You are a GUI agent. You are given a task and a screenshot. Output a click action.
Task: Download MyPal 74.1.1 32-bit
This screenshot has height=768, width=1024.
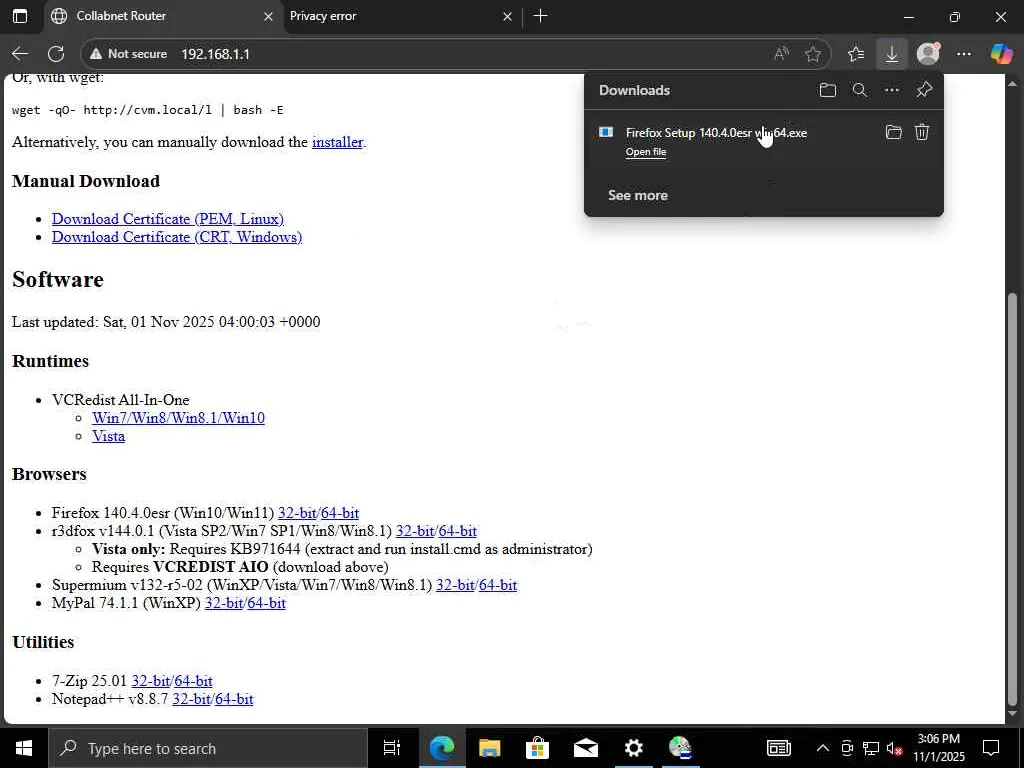[224, 603]
